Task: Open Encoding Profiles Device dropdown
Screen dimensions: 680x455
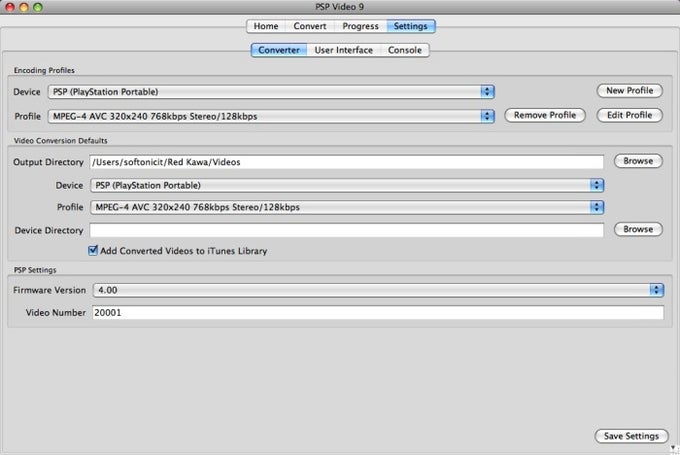Action: 271,92
